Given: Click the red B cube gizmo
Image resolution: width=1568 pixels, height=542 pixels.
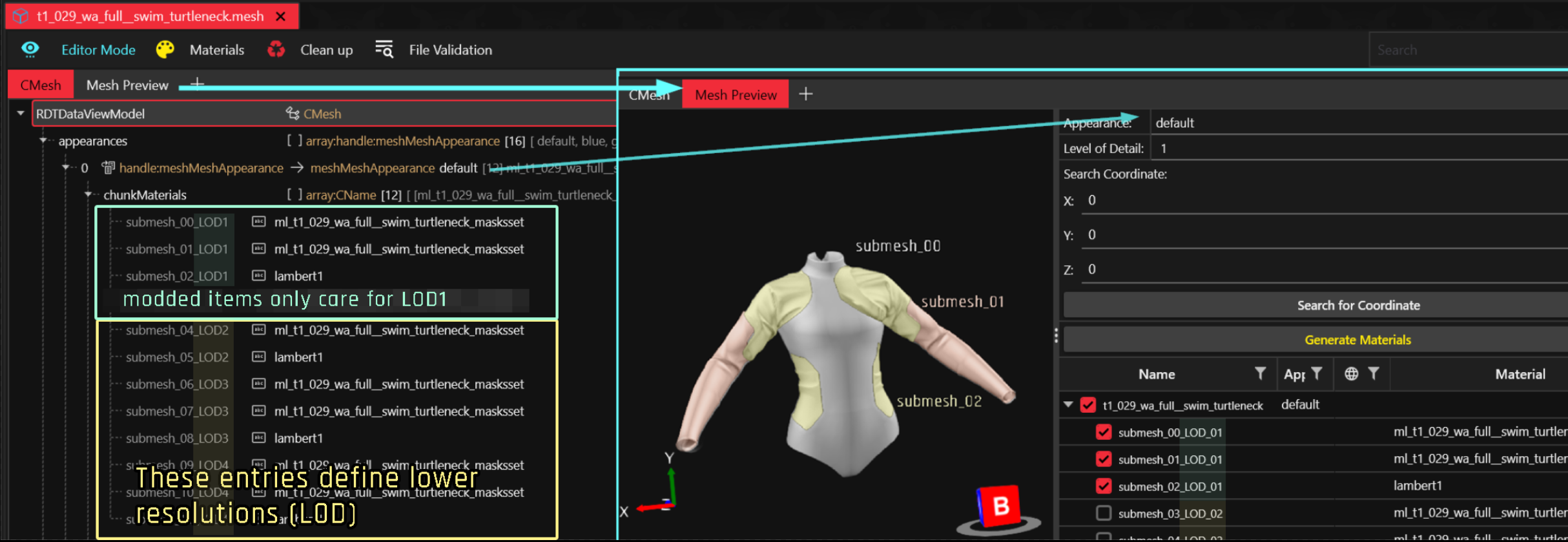Looking at the screenshot, I should point(998,506).
